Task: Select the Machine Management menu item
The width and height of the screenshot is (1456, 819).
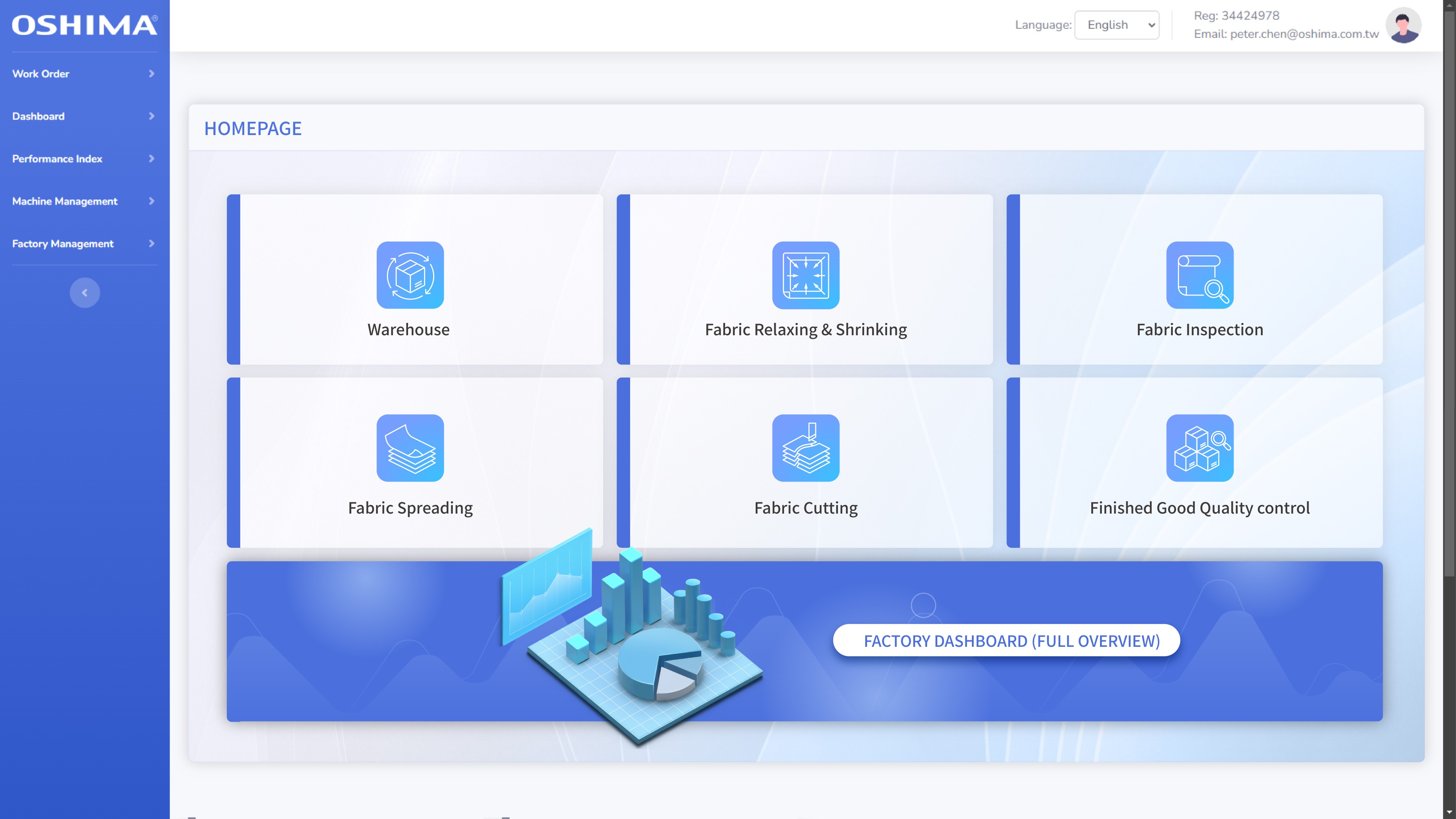Action: click(85, 201)
